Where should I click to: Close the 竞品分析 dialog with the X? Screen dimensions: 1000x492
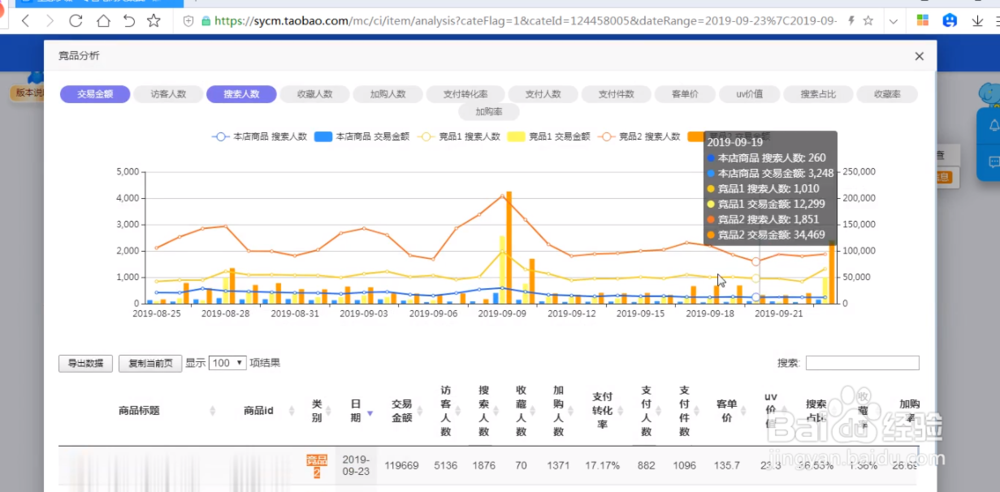(919, 56)
